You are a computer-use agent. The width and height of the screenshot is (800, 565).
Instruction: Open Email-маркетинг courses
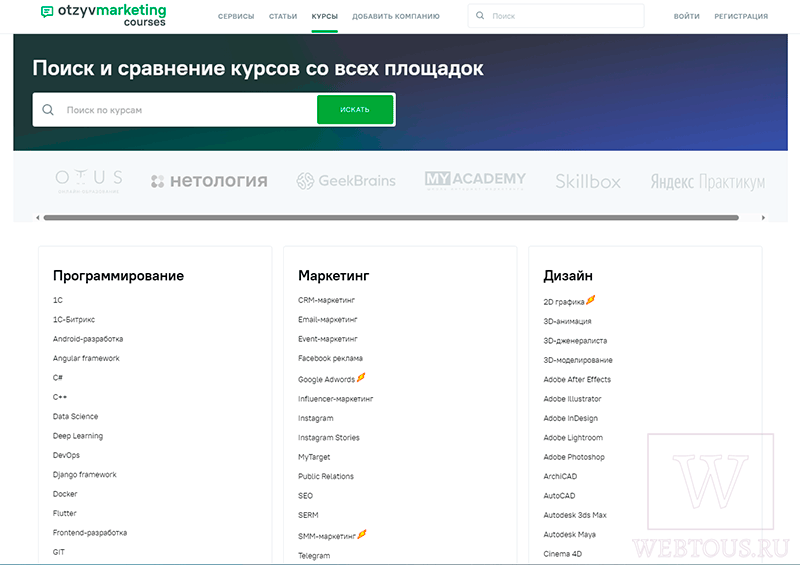pyautogui.click(x=328, y=320)
